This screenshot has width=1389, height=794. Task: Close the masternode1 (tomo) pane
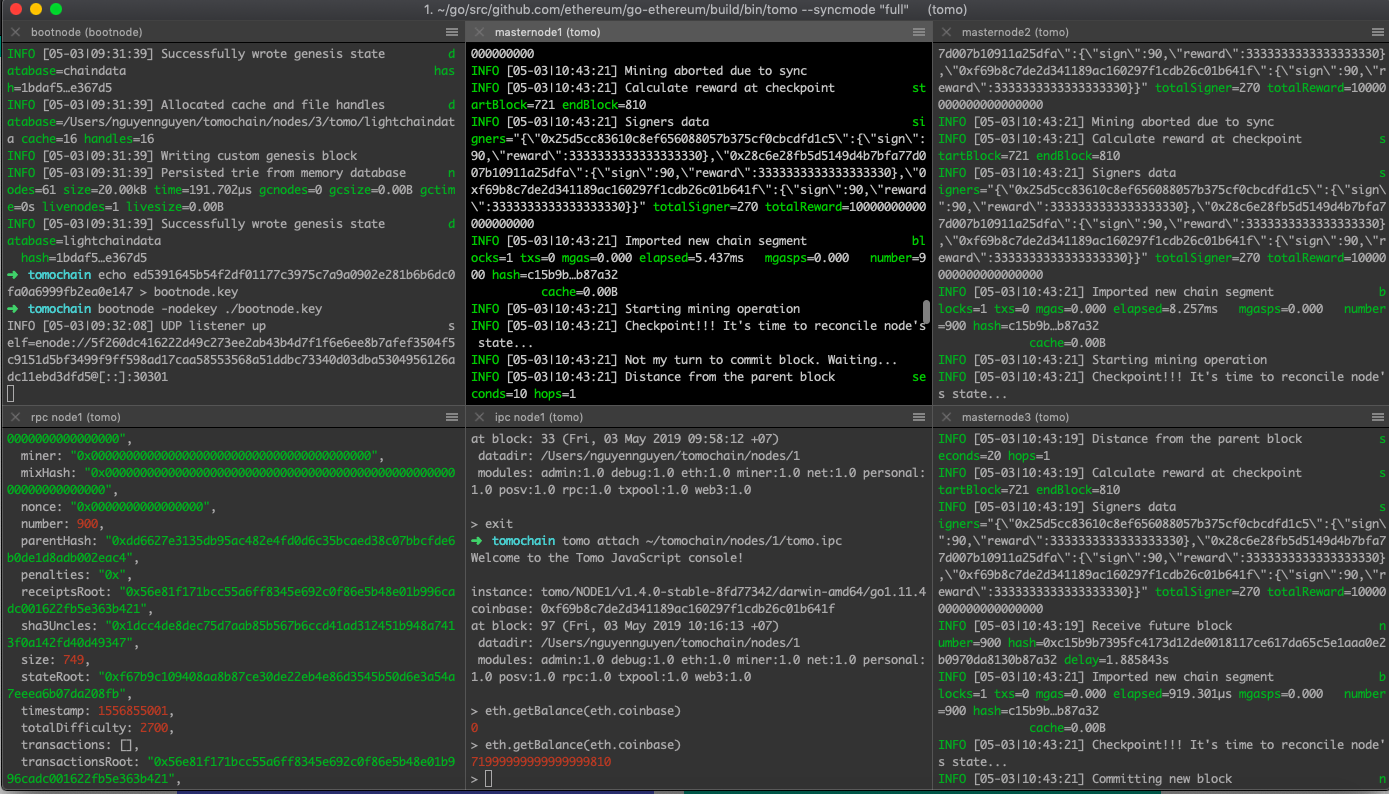[x=479, y=33]
